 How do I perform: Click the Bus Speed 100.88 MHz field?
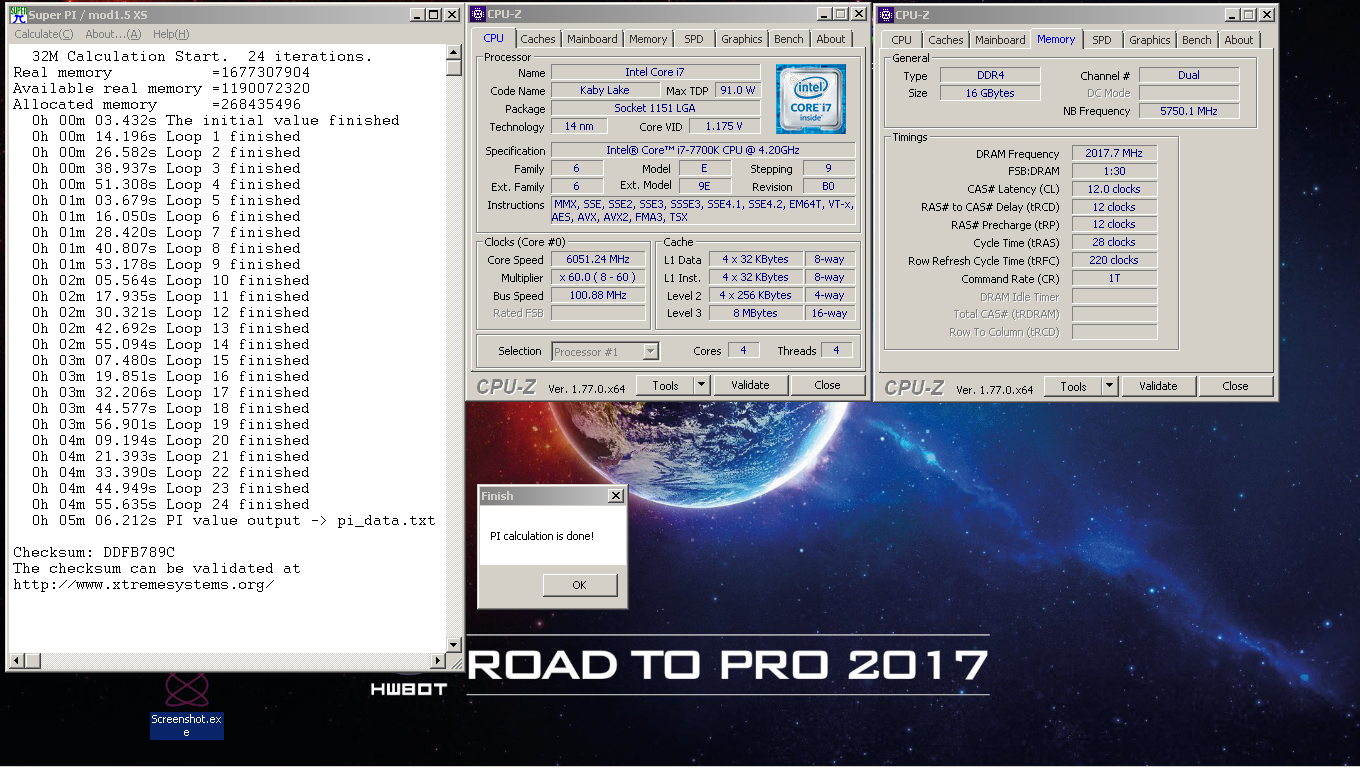click(598, 296)
